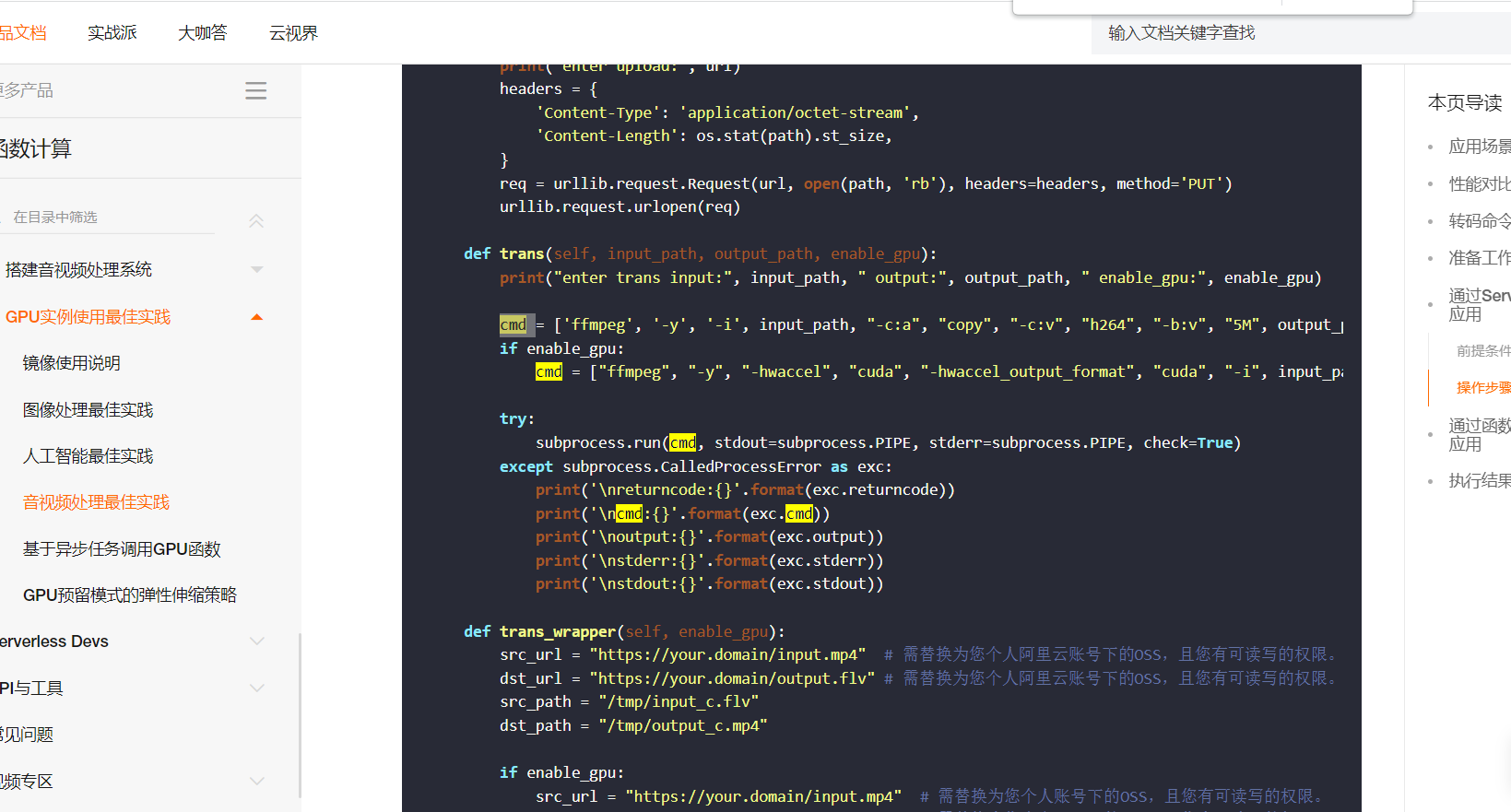Jump to 转码命令 in page guide
The height and width of the screenshot is (812, 1511).
coord(1480,221)
